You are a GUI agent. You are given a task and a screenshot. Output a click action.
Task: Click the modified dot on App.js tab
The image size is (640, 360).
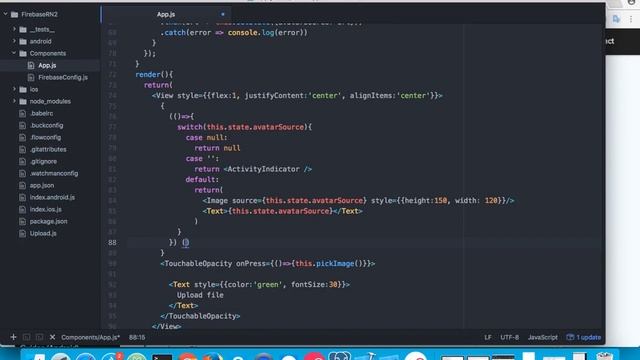tap(223, 14)
